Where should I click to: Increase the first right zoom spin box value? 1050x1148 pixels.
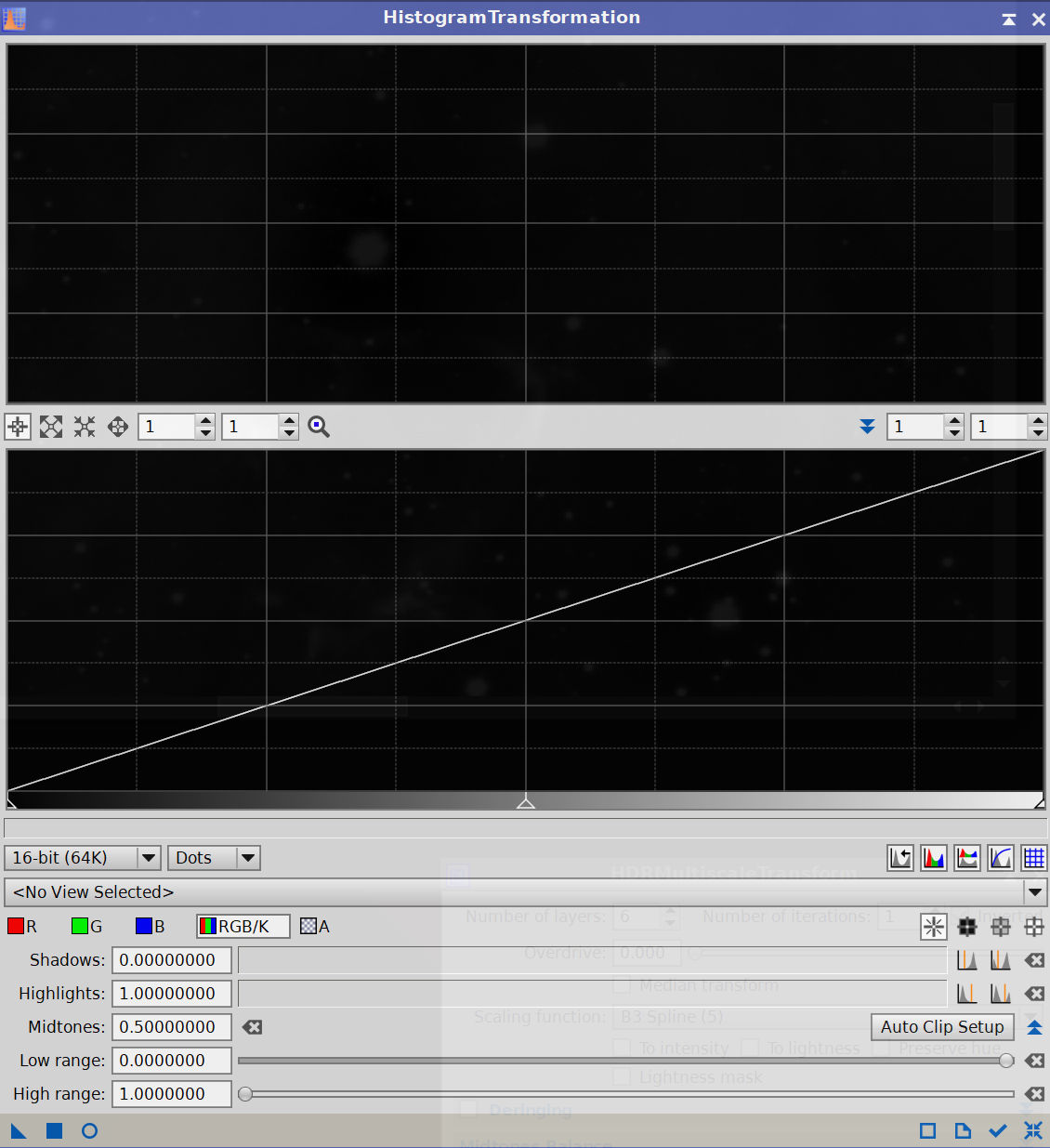coord(954,421)
